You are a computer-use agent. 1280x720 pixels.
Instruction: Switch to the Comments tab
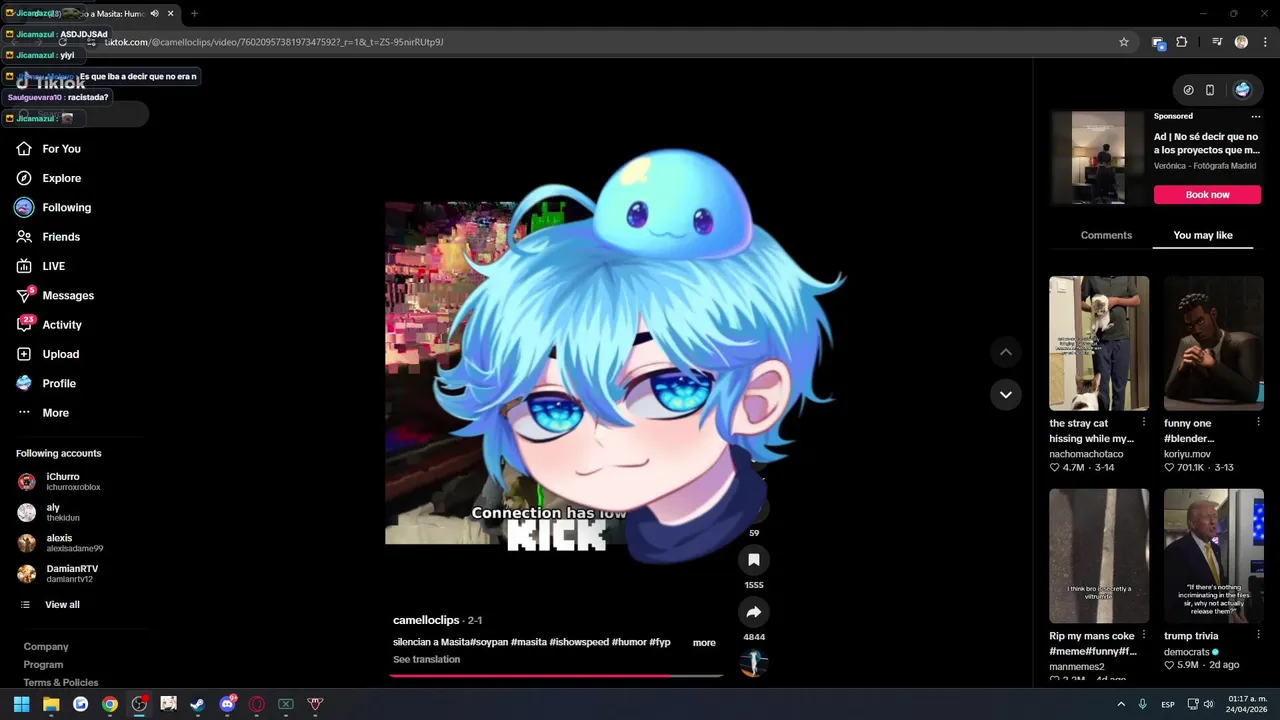1106,236
